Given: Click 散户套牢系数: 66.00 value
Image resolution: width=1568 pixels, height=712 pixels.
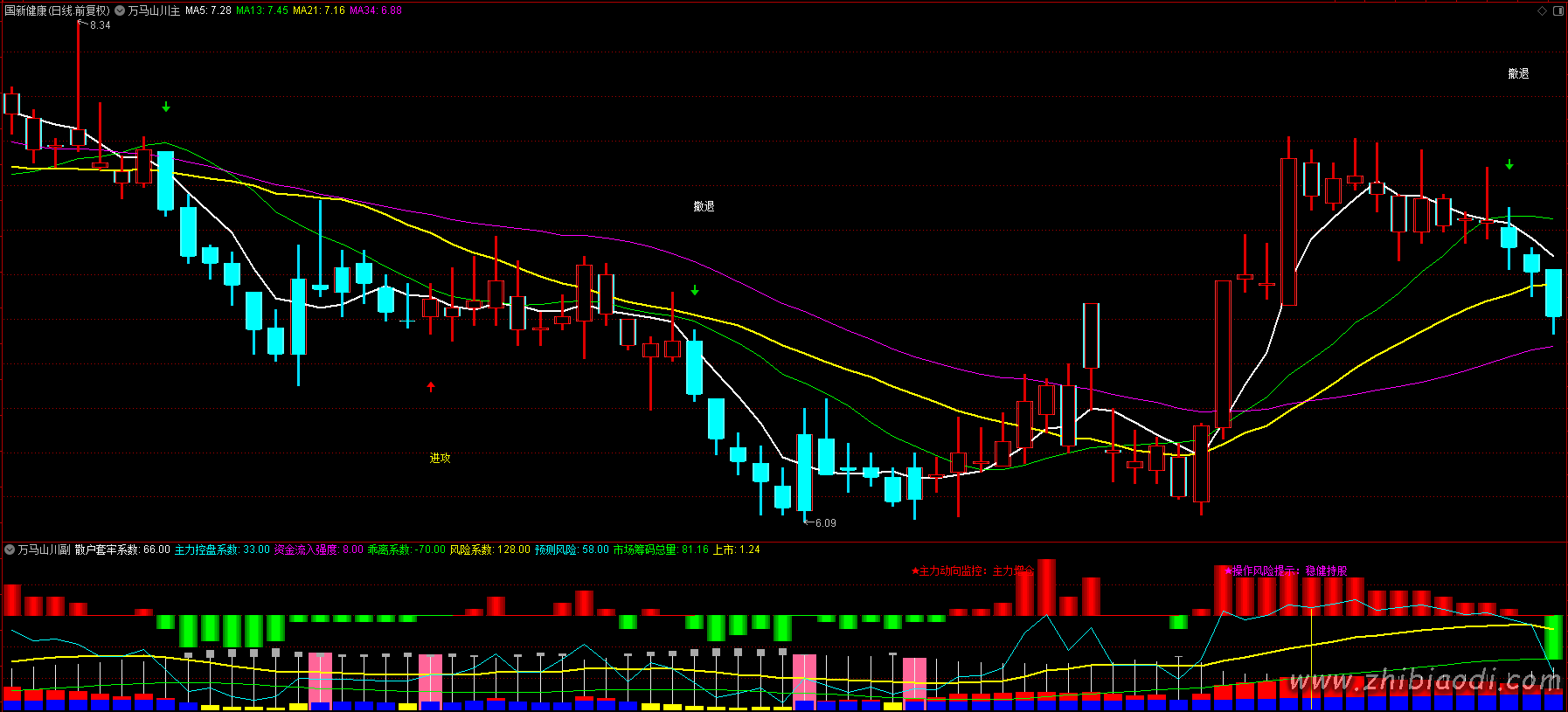Looking at the screenshot, I should coord(122,550).
